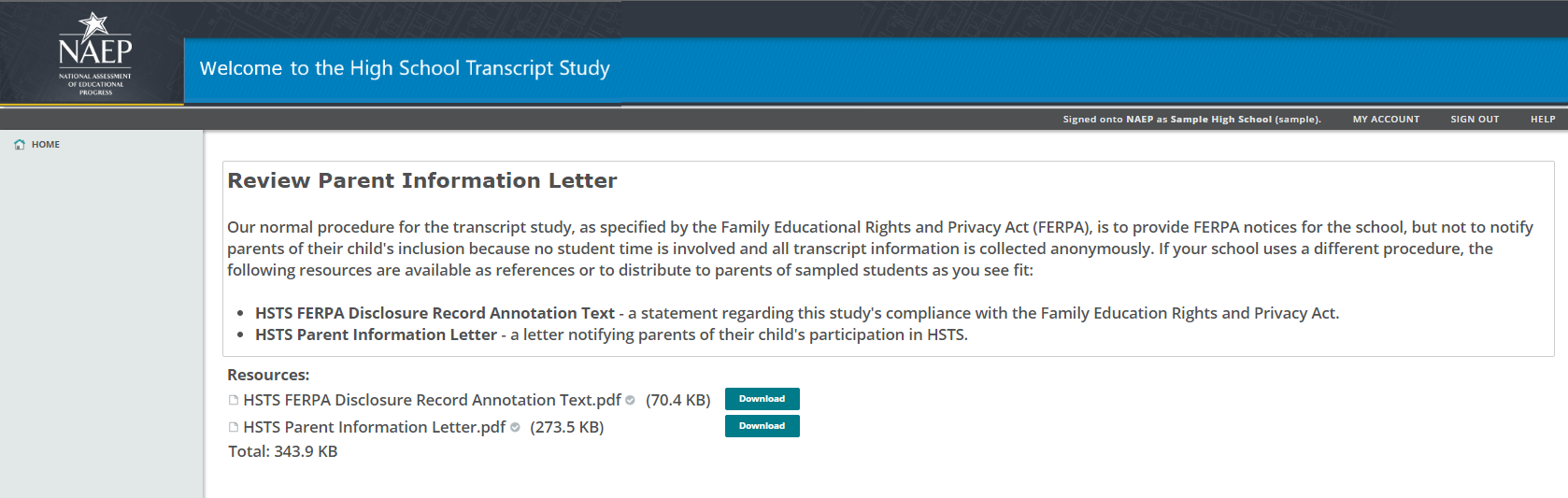Click the Resources label
The height and width of the screenshot is (498, 1568).
(268, 375)
